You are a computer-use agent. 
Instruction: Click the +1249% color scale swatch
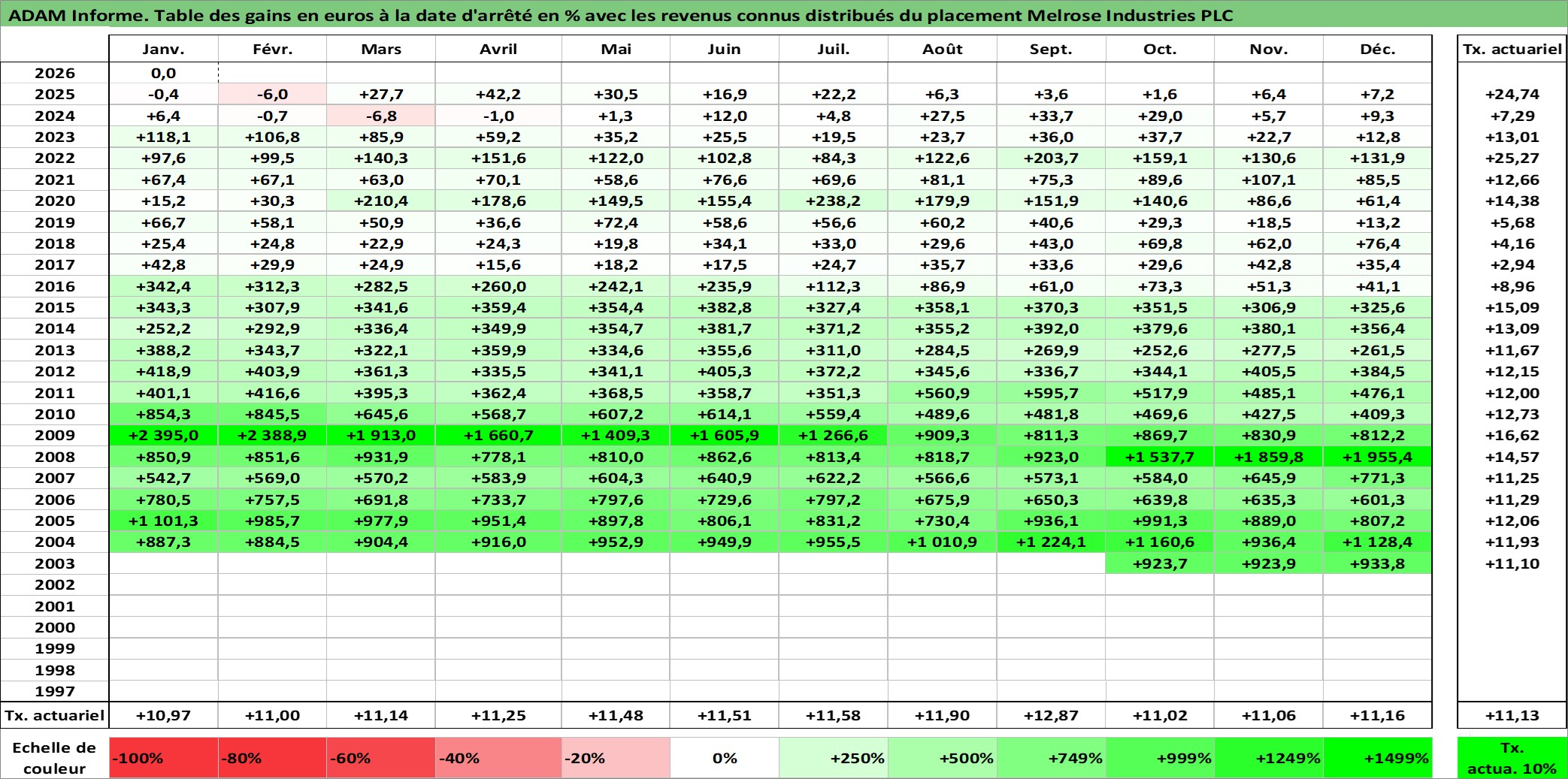click(x=1269, y=758)
